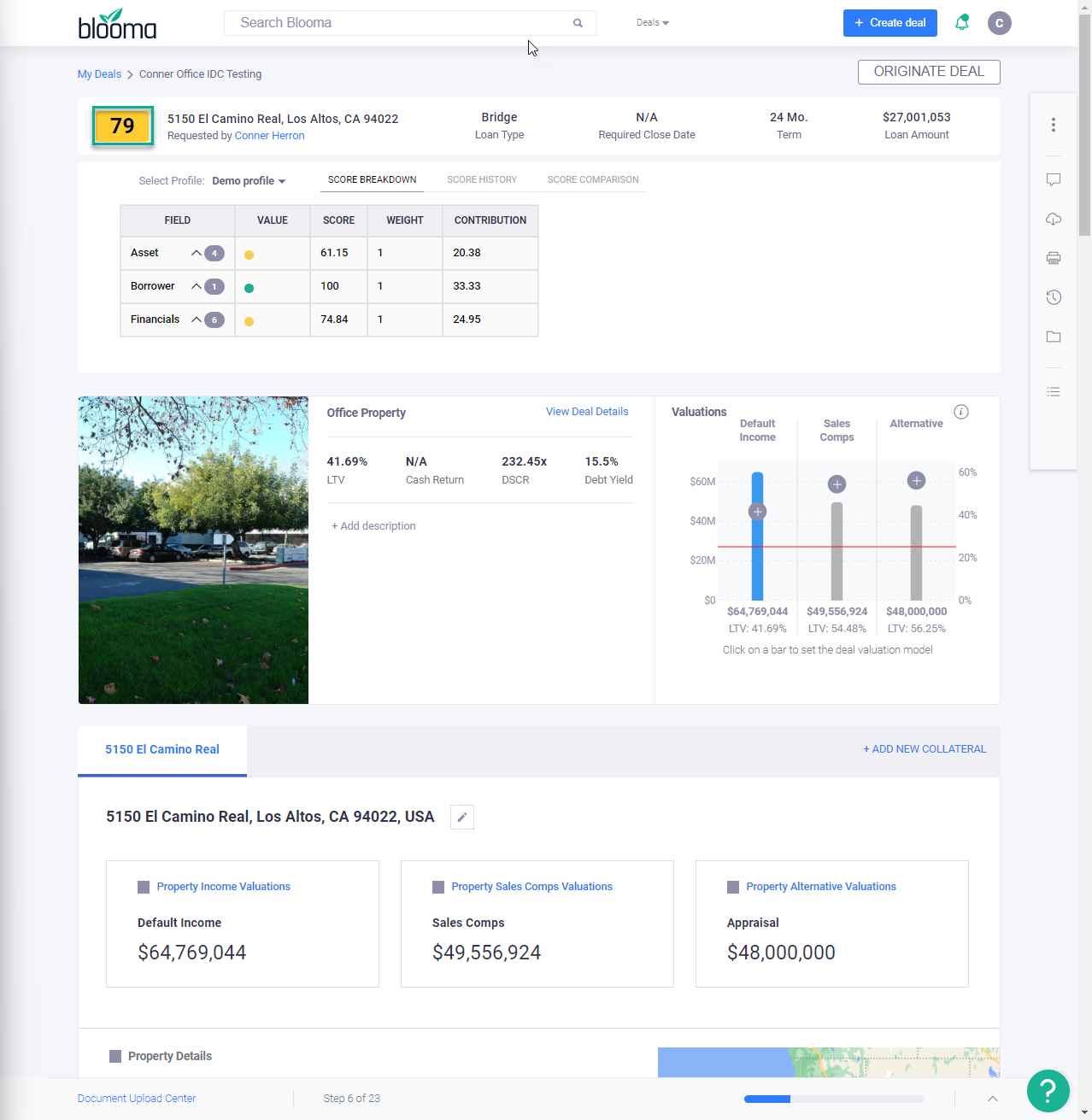Open Property Income Valuations link

(x=224, y=887)
